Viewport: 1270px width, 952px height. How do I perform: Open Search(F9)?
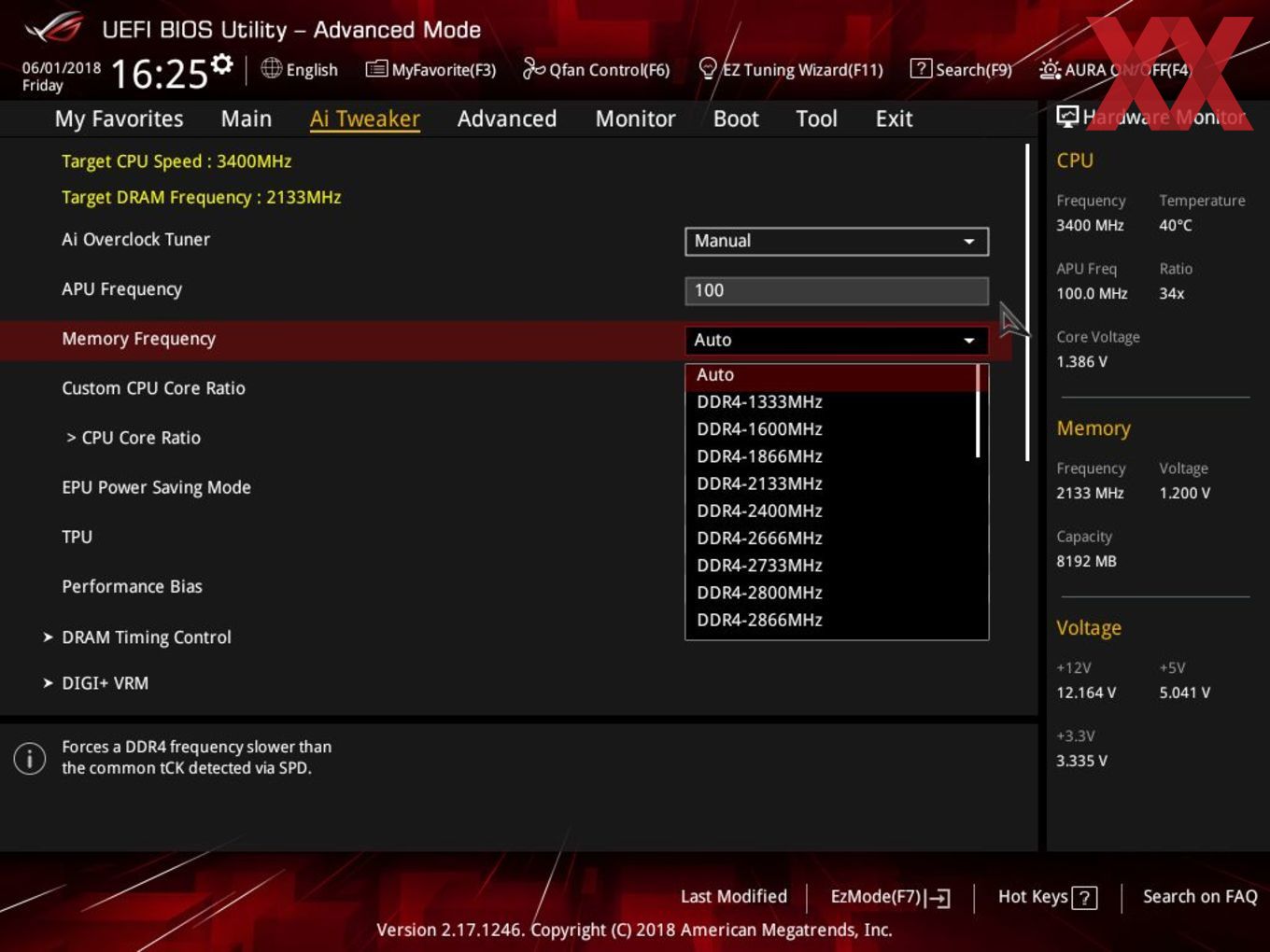pyautogui.click(x=962, y=69)
